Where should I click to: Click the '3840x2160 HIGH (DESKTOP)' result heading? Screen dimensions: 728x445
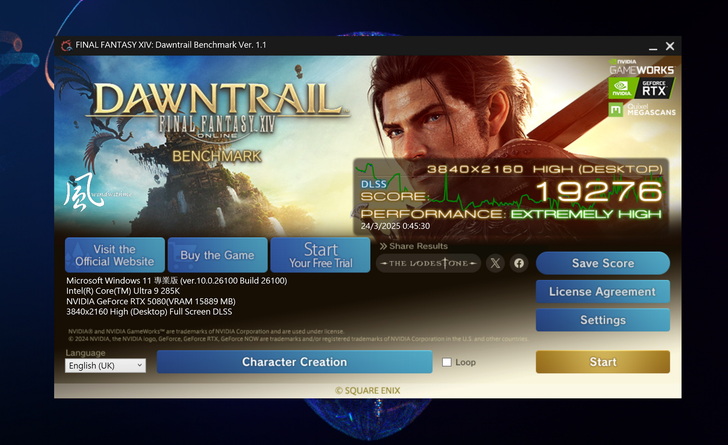pyautogui.click(x=545, y=169)
